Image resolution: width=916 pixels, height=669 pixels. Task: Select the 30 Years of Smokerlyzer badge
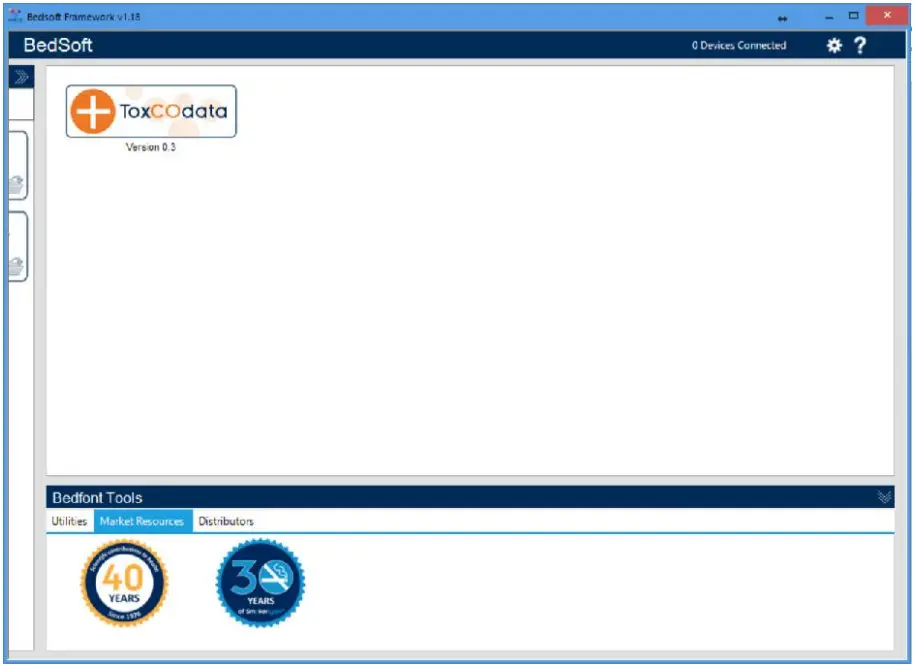click(259, 583)
